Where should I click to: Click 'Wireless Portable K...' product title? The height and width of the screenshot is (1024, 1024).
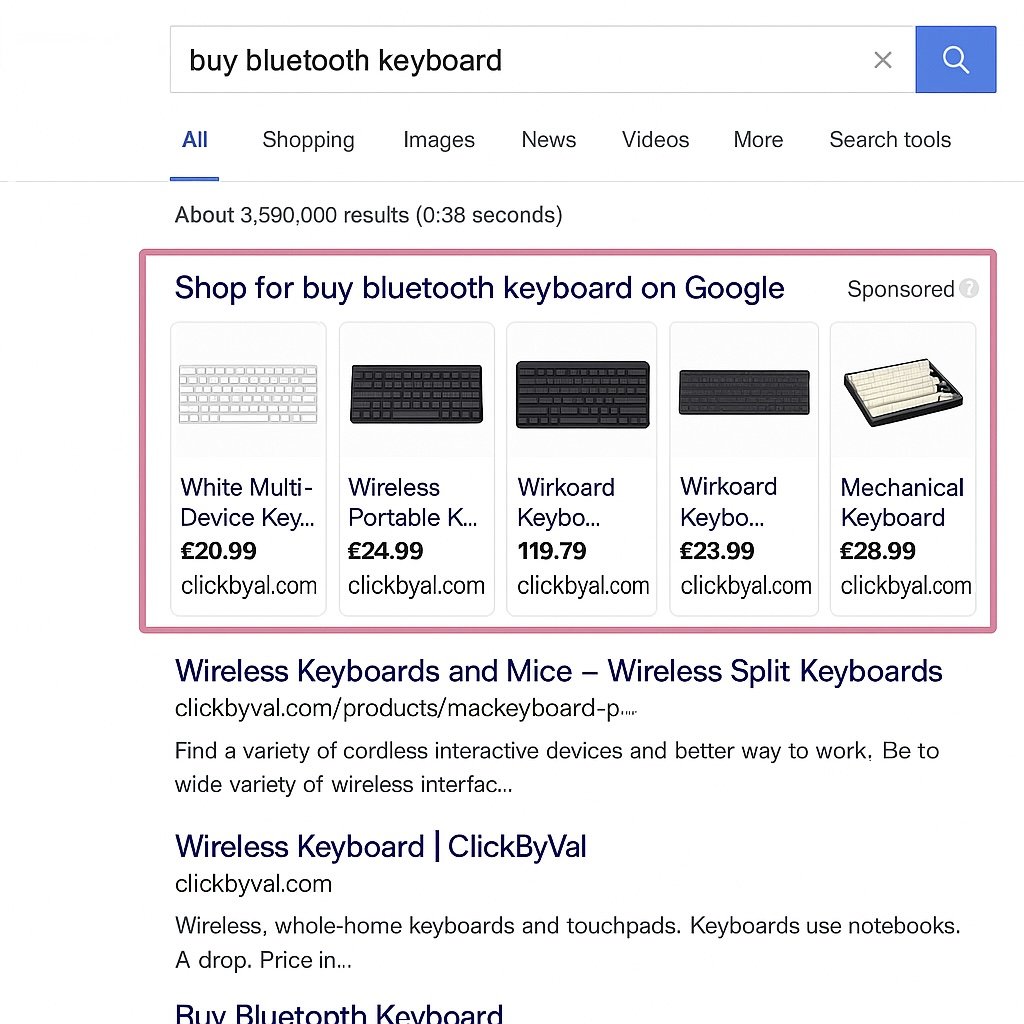[413, 502]
